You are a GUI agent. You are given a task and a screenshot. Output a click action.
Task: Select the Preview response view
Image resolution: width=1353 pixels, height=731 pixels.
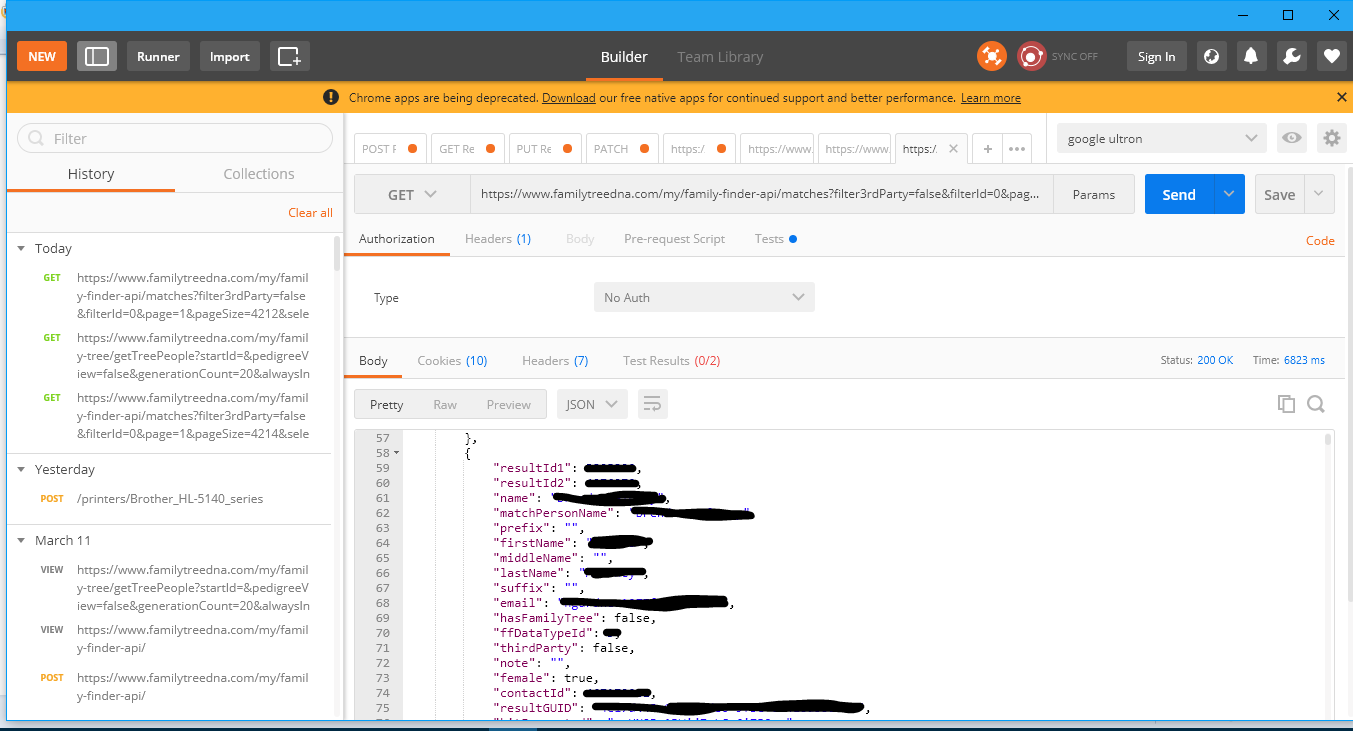pyautogui.click(x=508, y=405)
